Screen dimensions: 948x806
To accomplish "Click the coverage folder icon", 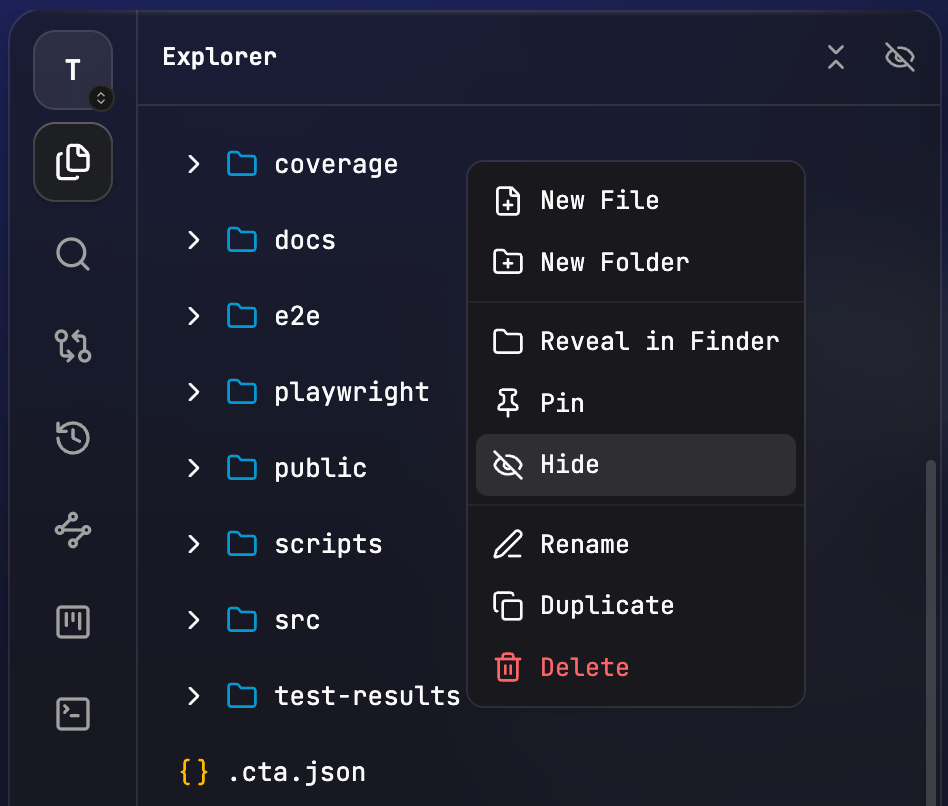I will click(x=242, y=164).
